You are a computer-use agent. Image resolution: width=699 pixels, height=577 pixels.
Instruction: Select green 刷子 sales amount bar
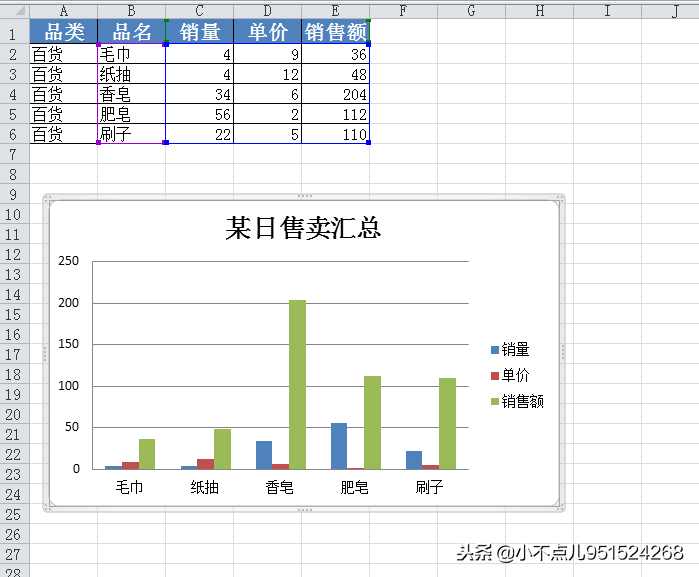[448, 424]
